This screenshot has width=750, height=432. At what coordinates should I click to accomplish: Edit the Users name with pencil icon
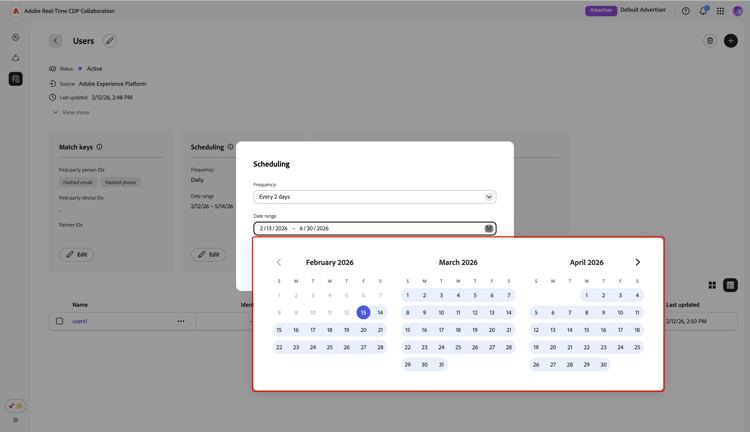click(110, 41)
